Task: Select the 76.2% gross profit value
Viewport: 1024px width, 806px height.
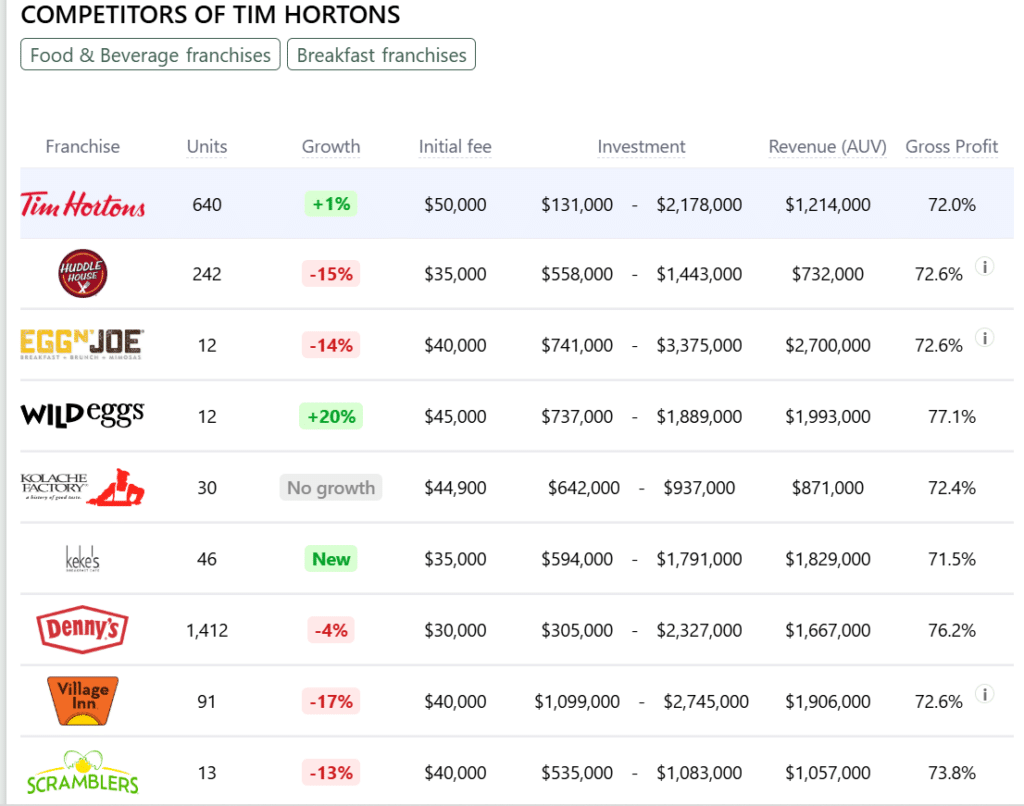Action: [x=952, y=630]
